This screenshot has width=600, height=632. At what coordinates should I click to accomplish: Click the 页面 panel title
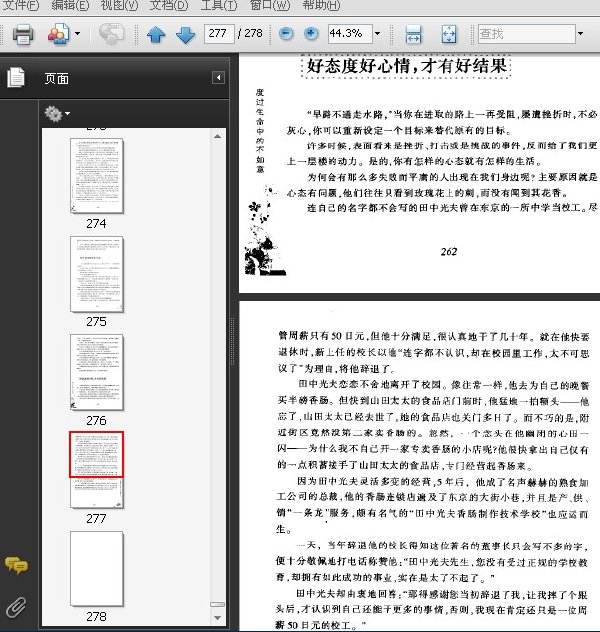tap(56, 79)
